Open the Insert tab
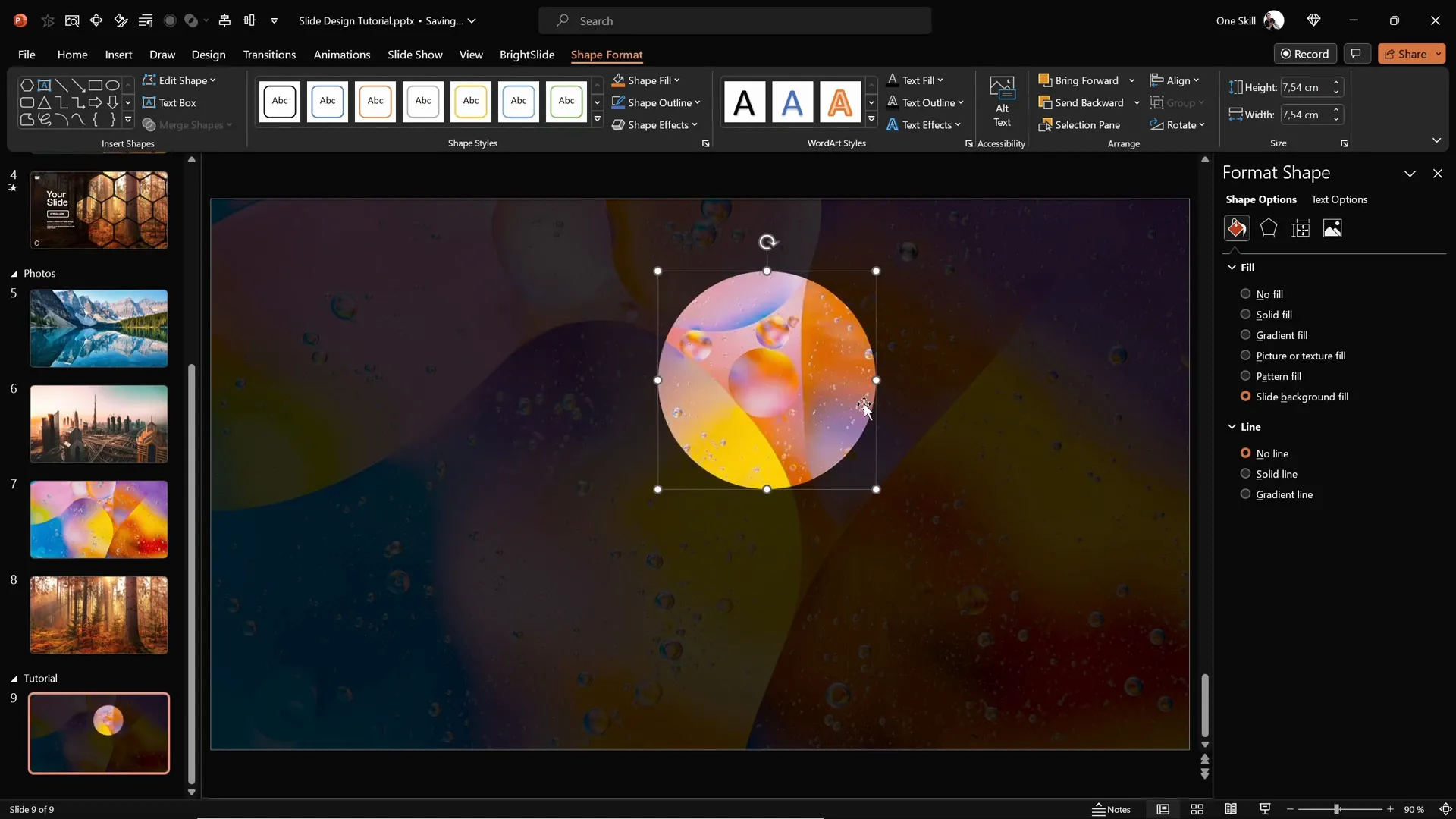The image size is (1456, 819). click(118, 55)
